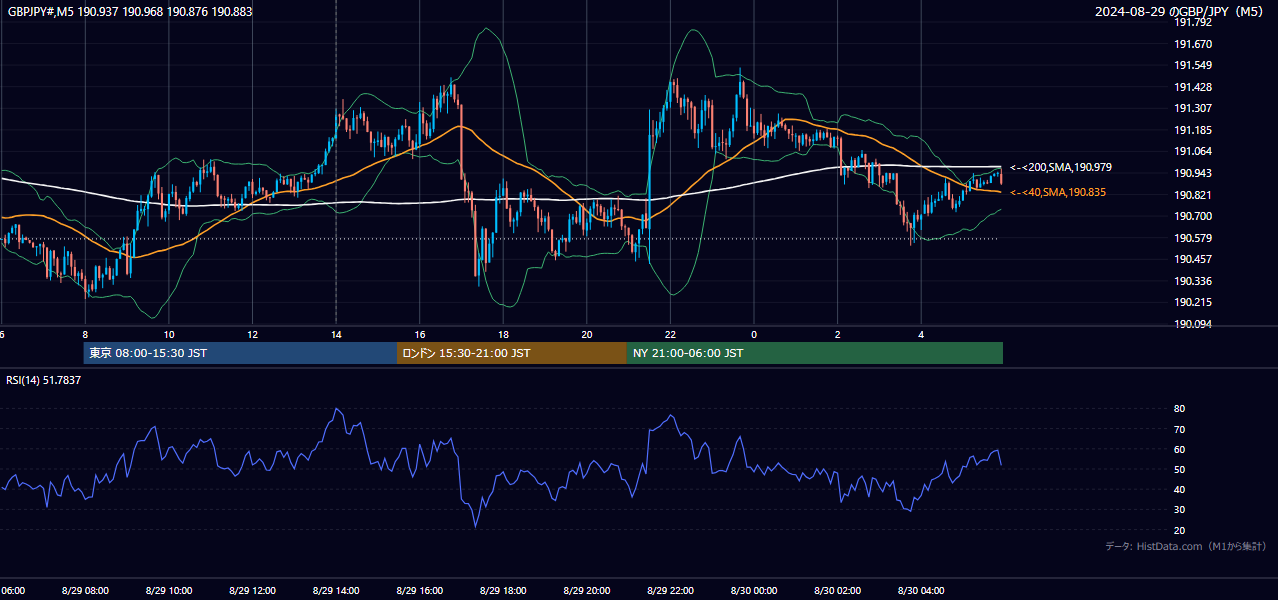This screenshot has width=1278, height=600.
Task: Click price scale value 190.700
Action: point(1193,216)
